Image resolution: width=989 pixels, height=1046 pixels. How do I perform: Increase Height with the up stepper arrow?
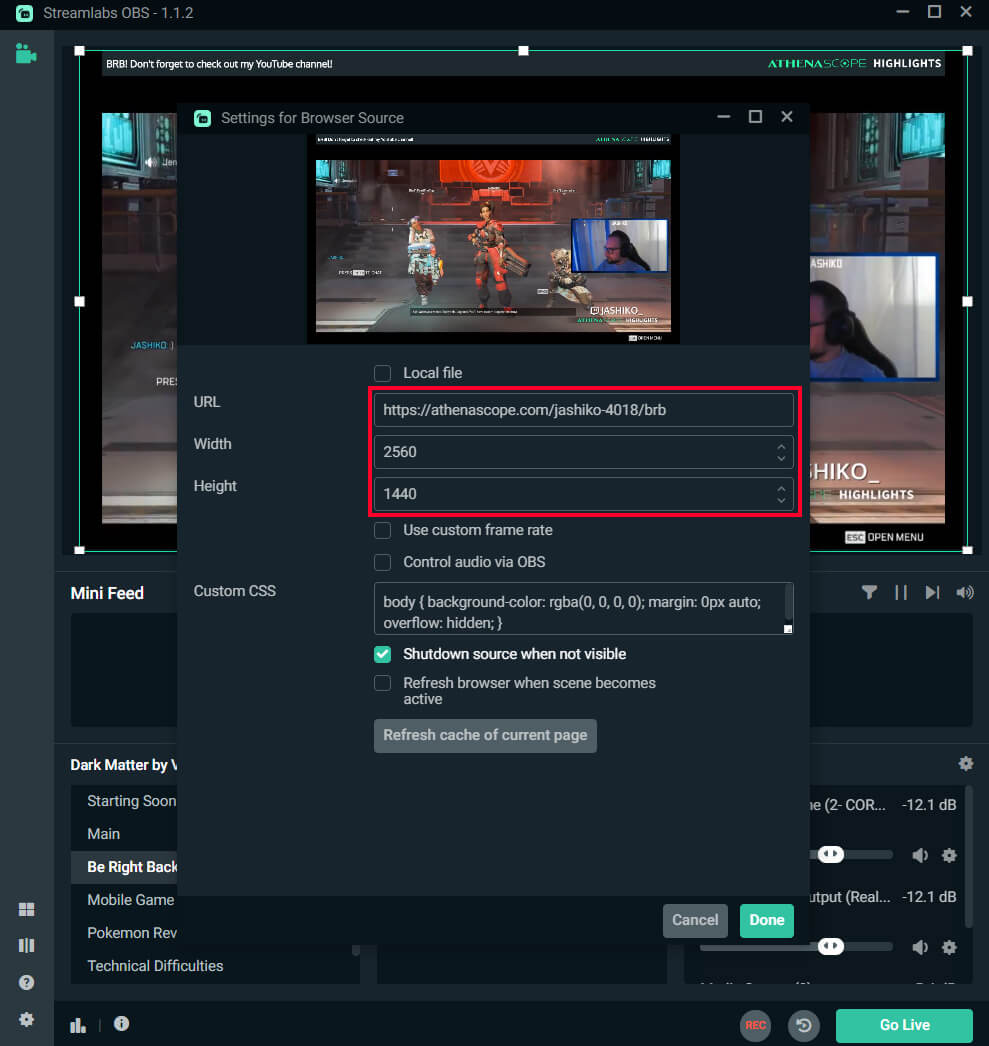pos(781,488)
